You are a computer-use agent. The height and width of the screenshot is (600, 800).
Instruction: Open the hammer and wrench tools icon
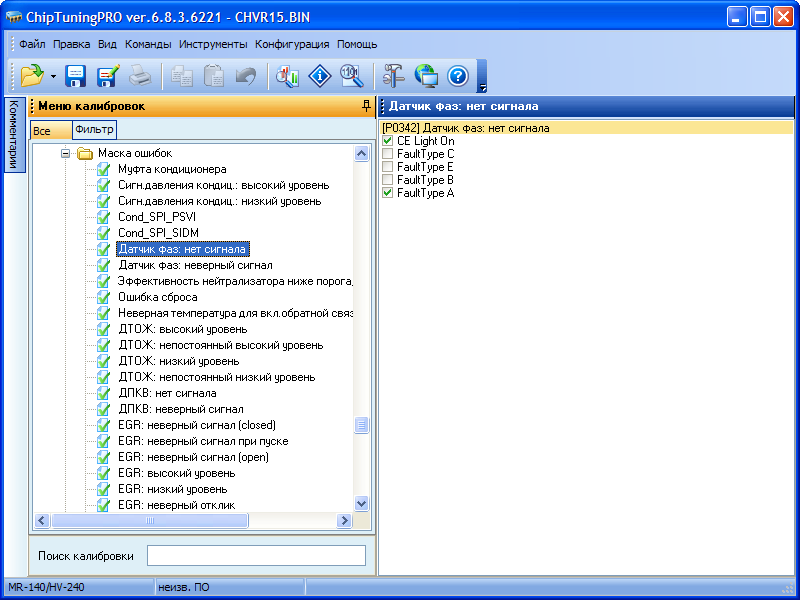click(393, 75)
